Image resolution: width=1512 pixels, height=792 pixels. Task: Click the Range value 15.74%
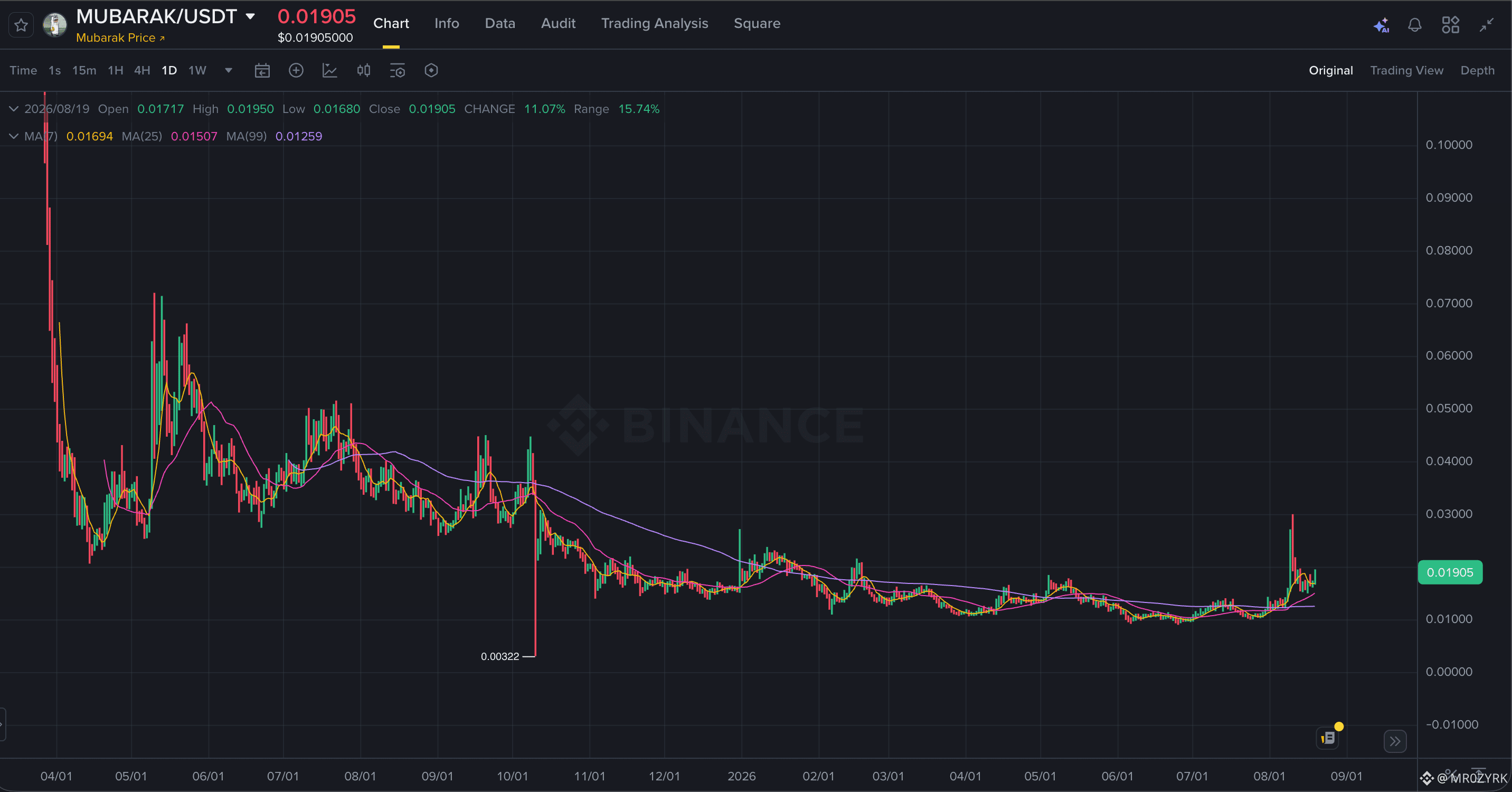click(639, 109)
